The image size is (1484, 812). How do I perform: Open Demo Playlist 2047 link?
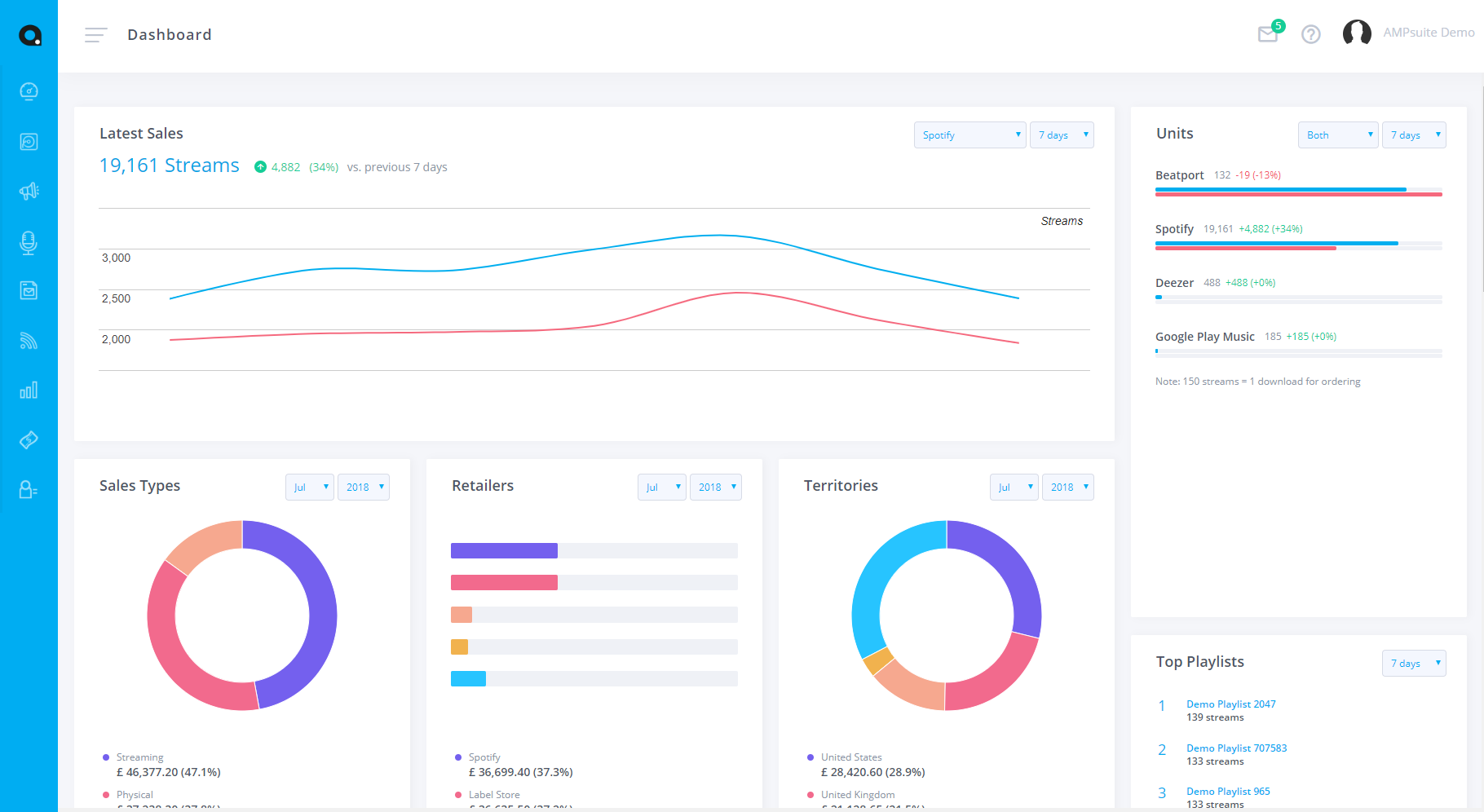(x=1230, y=704)
